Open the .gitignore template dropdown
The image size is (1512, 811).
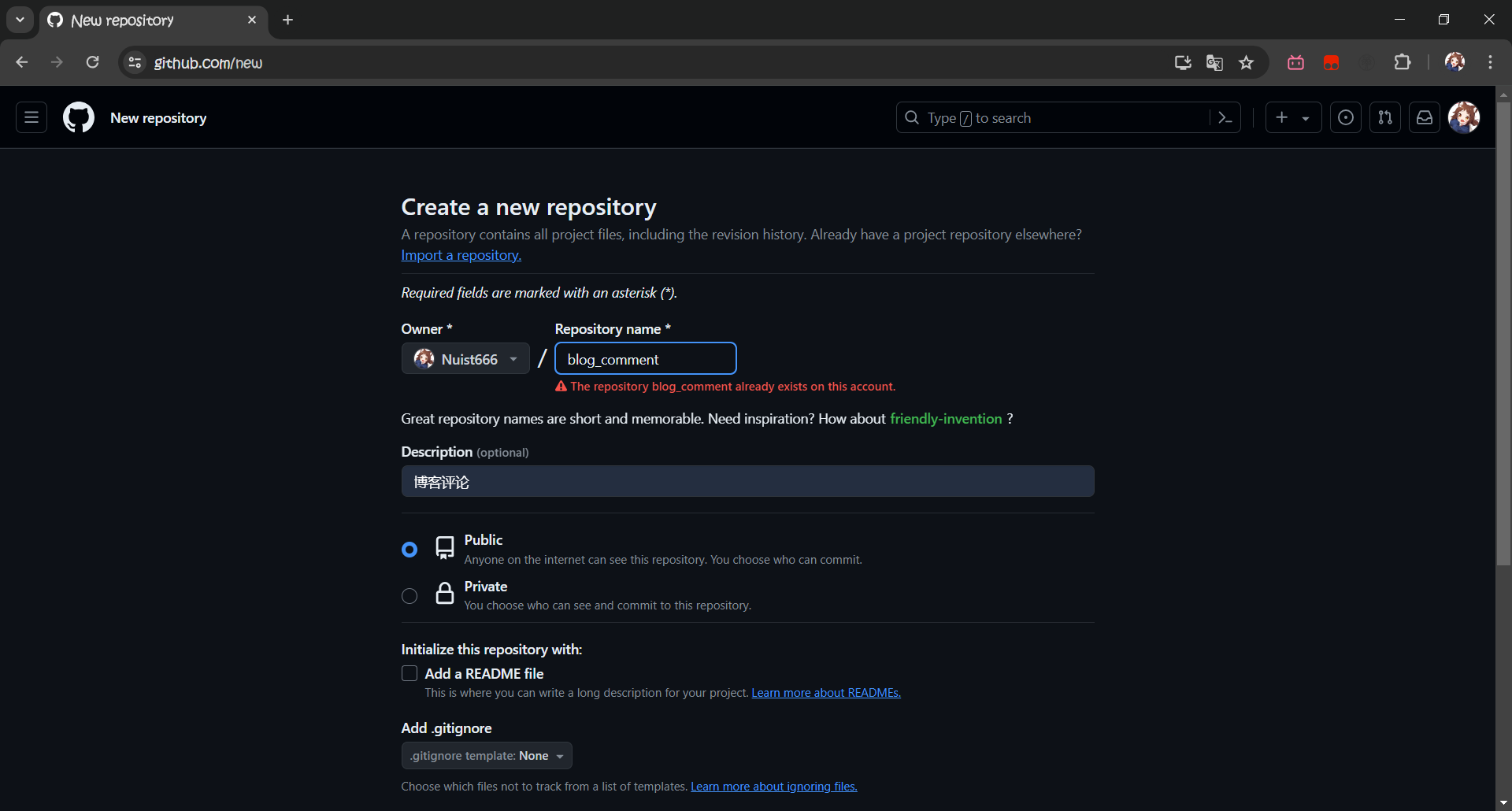click(487, 756)
